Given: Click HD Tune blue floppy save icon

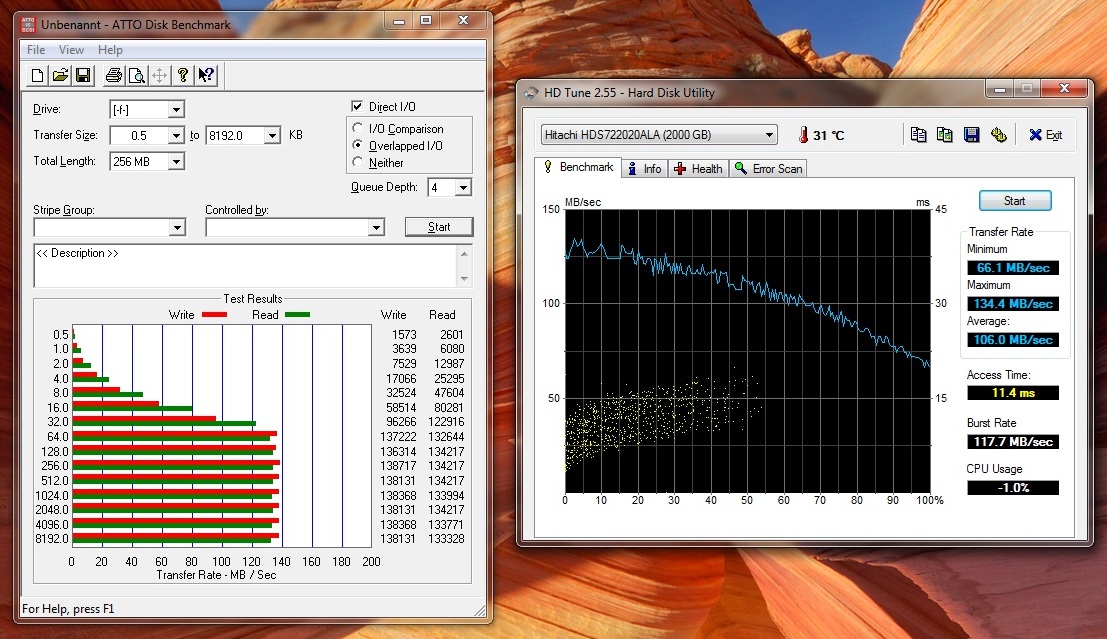Looking at the screenshot, I should (971, 135).
